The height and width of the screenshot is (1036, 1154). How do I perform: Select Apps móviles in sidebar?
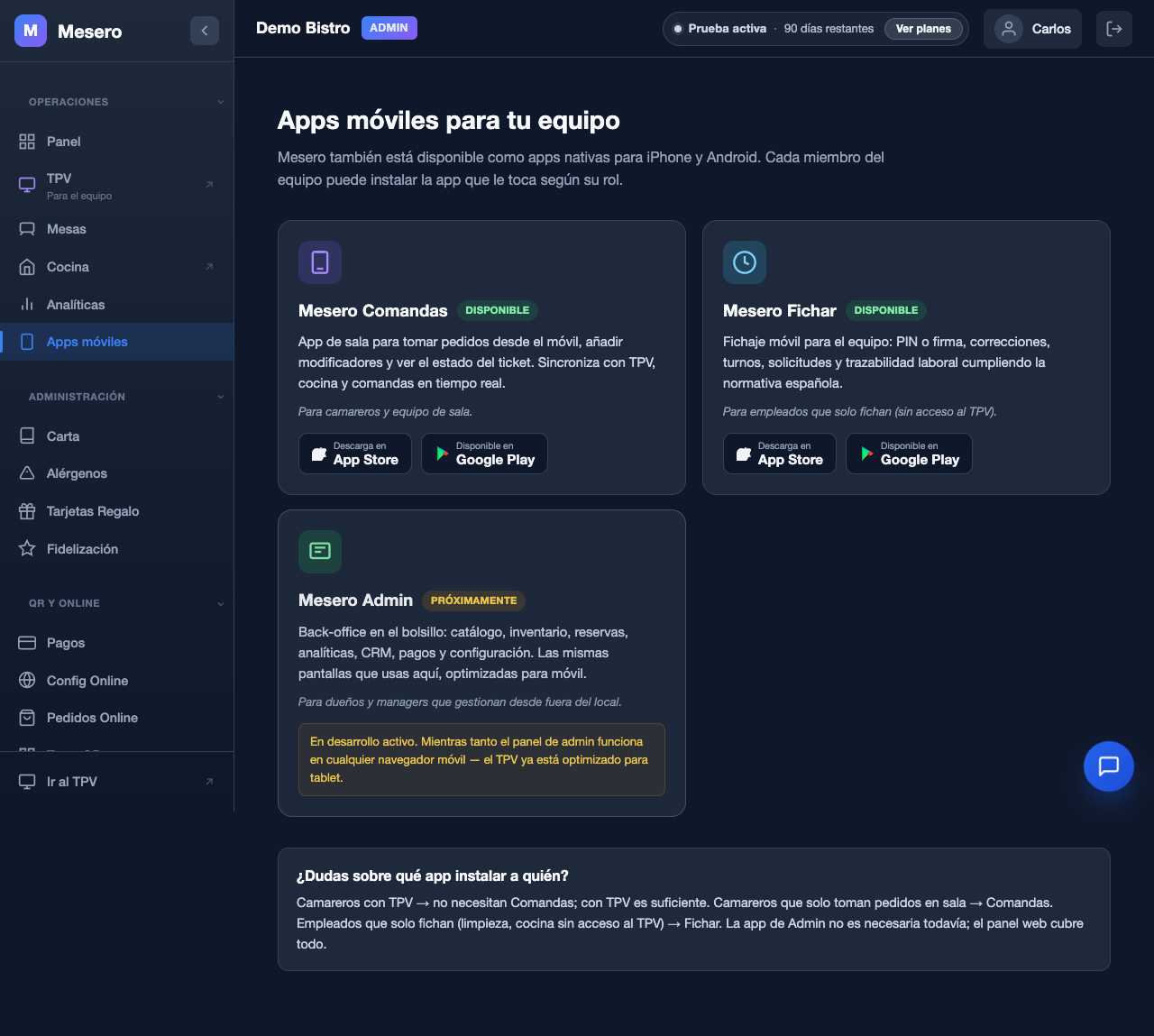coord(117,342)
